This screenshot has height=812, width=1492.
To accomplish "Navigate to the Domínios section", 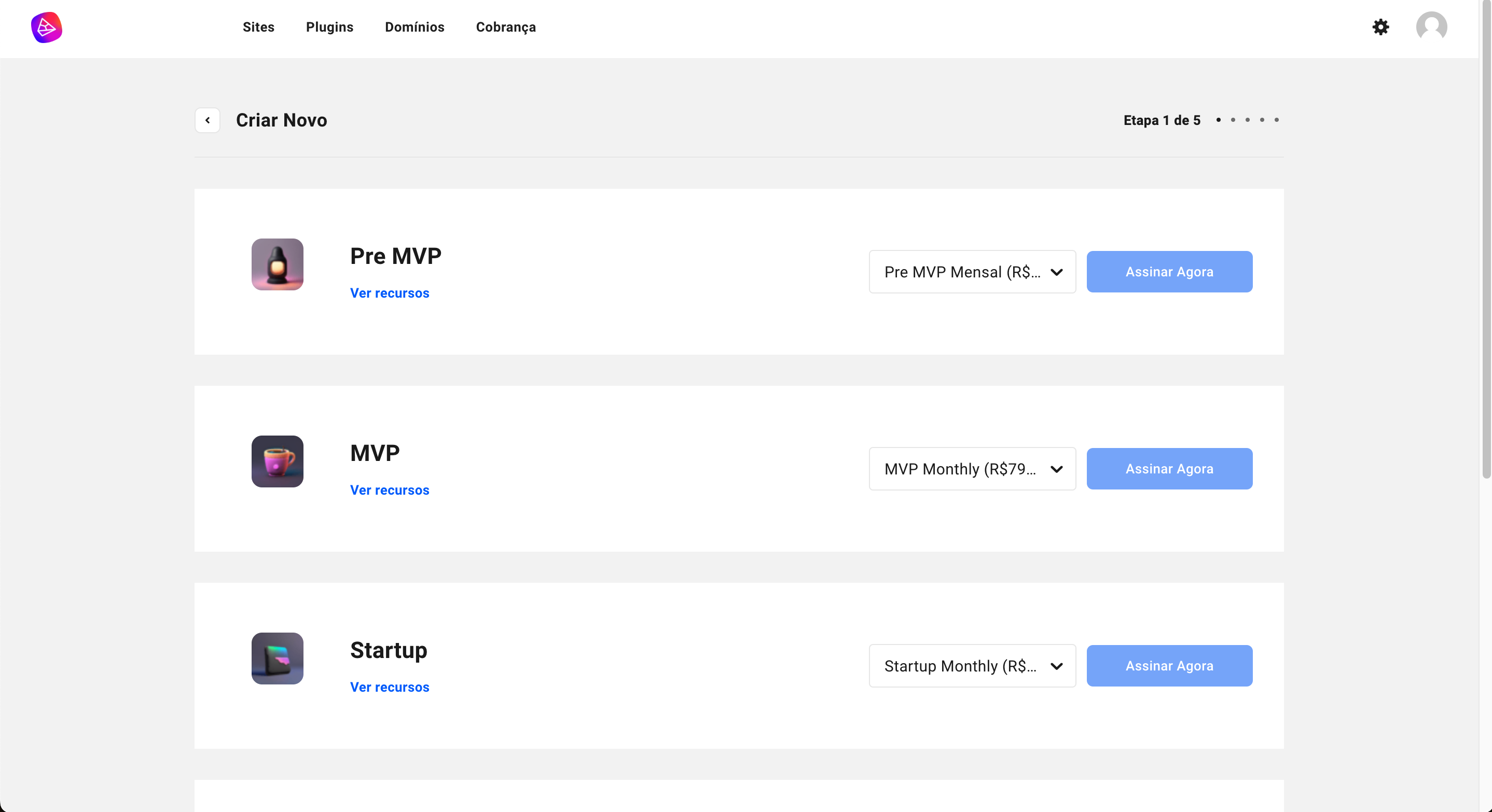I will [x=415, y=27].
